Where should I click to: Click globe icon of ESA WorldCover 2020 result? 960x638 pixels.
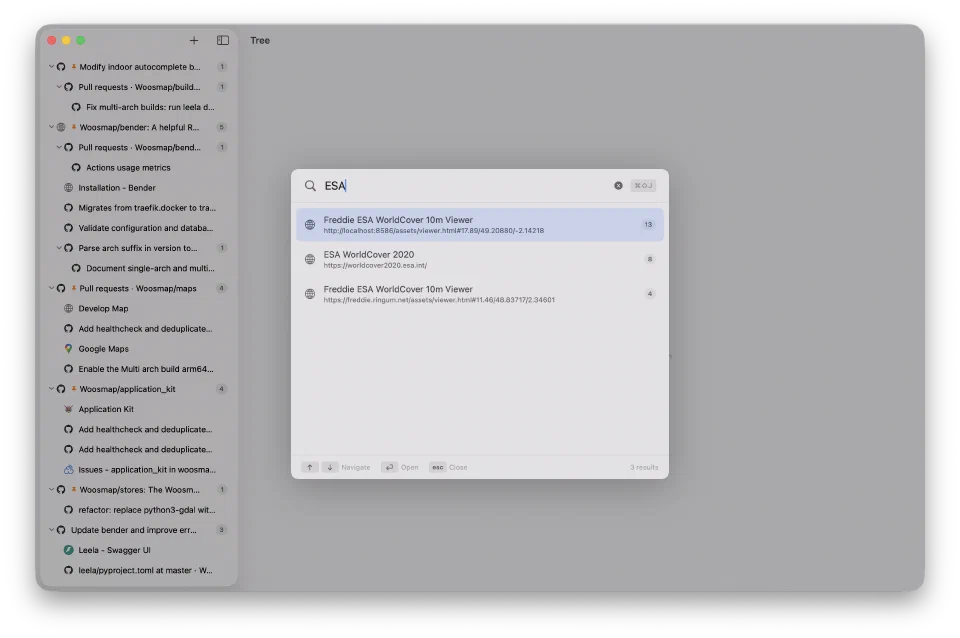coord(310,260)
